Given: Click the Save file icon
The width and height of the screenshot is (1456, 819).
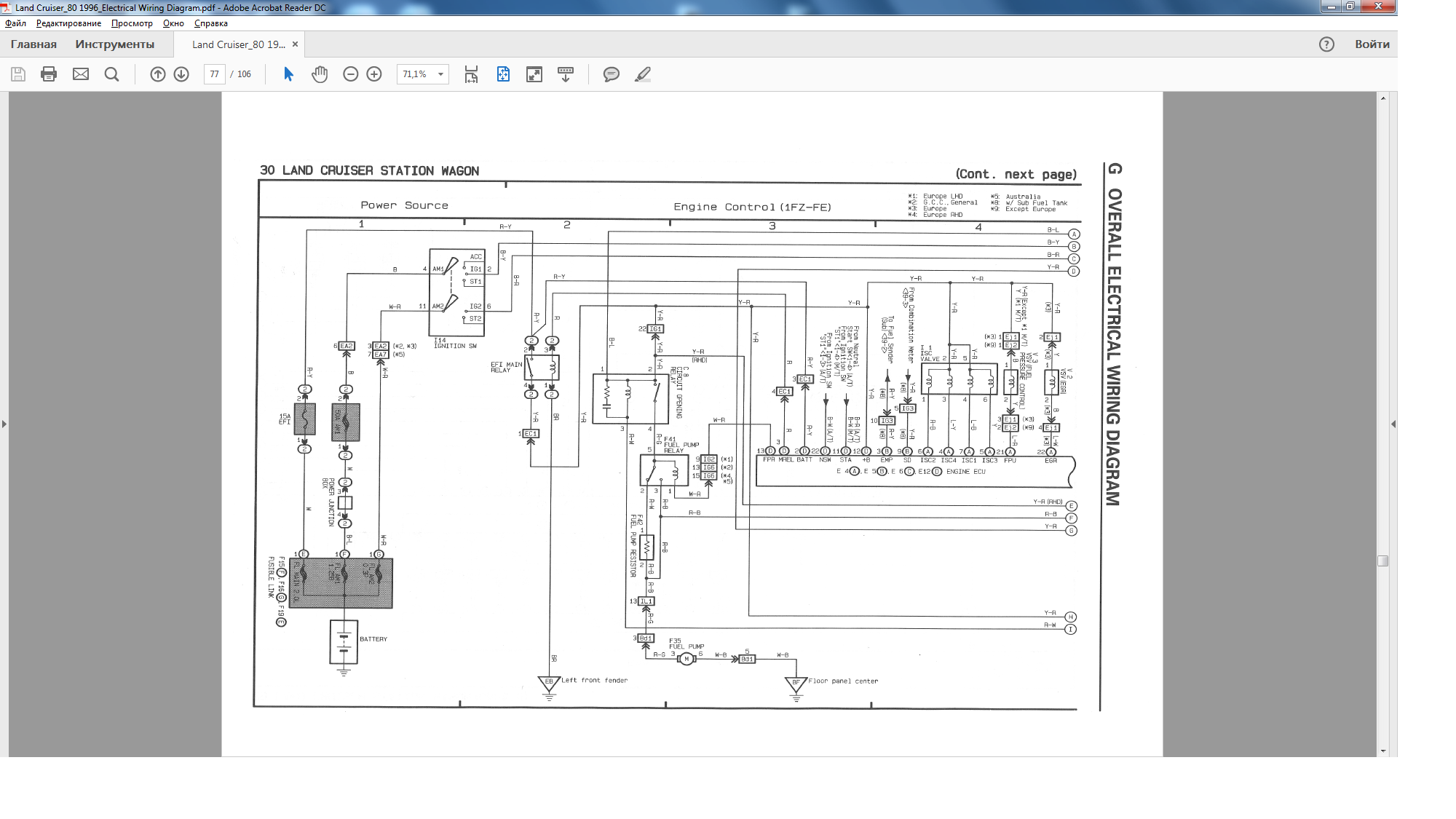Looking at the screenshot, I should [x=18, y=74].
